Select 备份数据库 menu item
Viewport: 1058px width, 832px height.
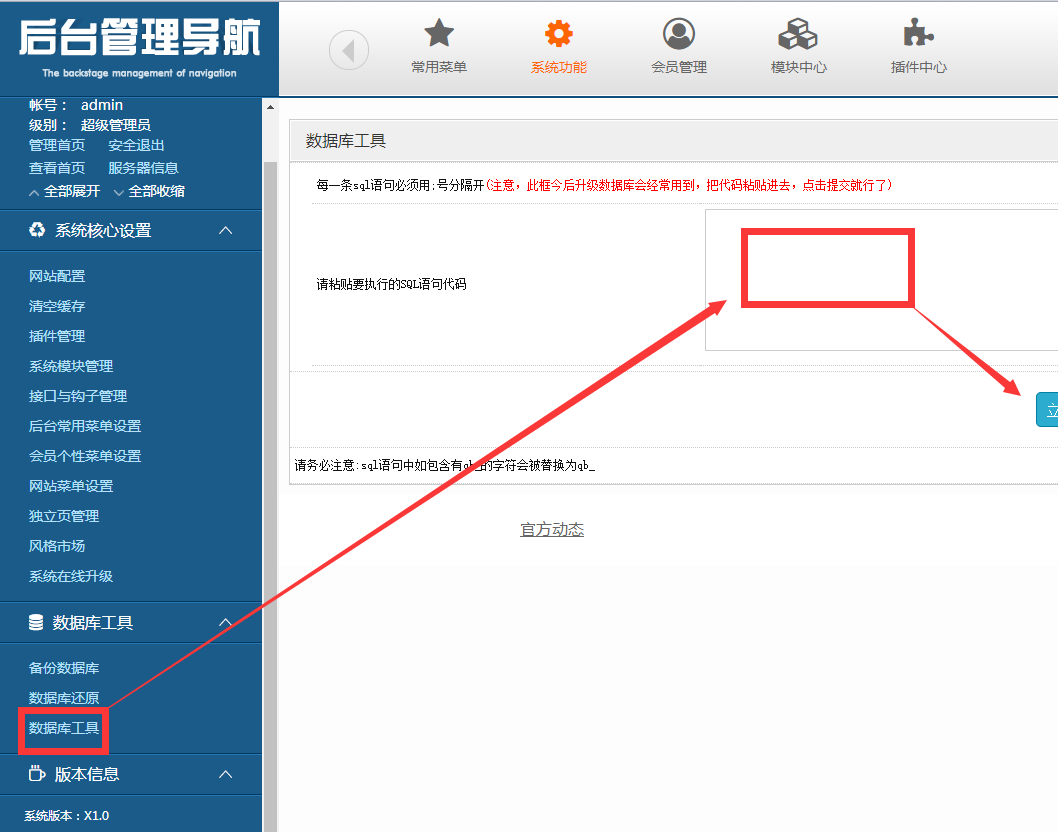[x=64, y=668]
